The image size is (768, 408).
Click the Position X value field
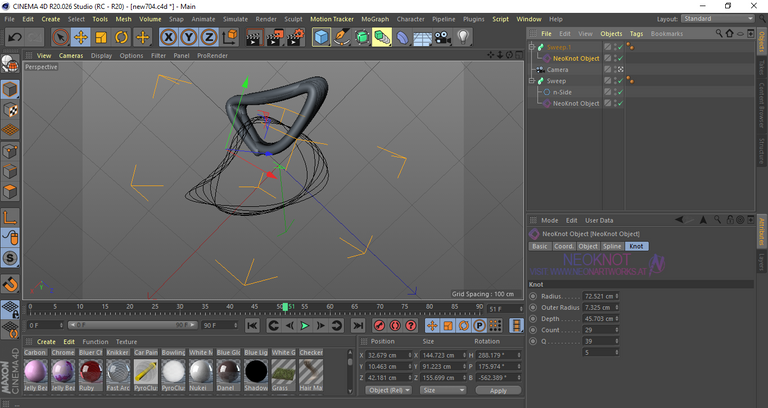389,355
